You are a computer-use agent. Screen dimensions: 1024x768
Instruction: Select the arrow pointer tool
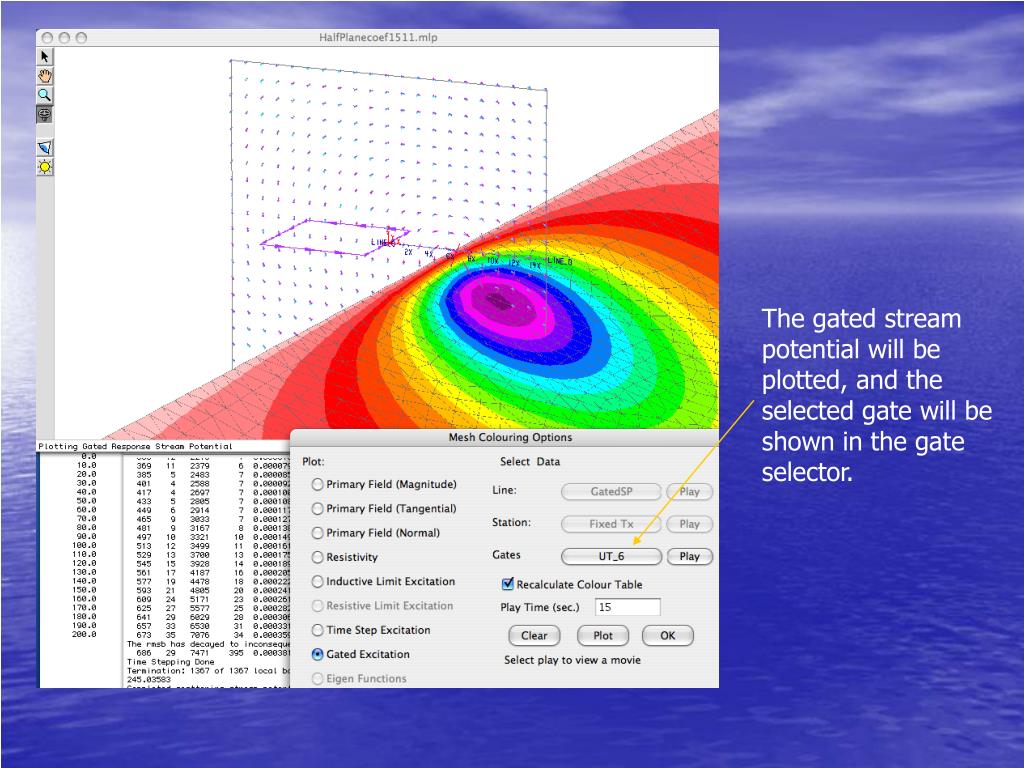(x=44, y=56)
